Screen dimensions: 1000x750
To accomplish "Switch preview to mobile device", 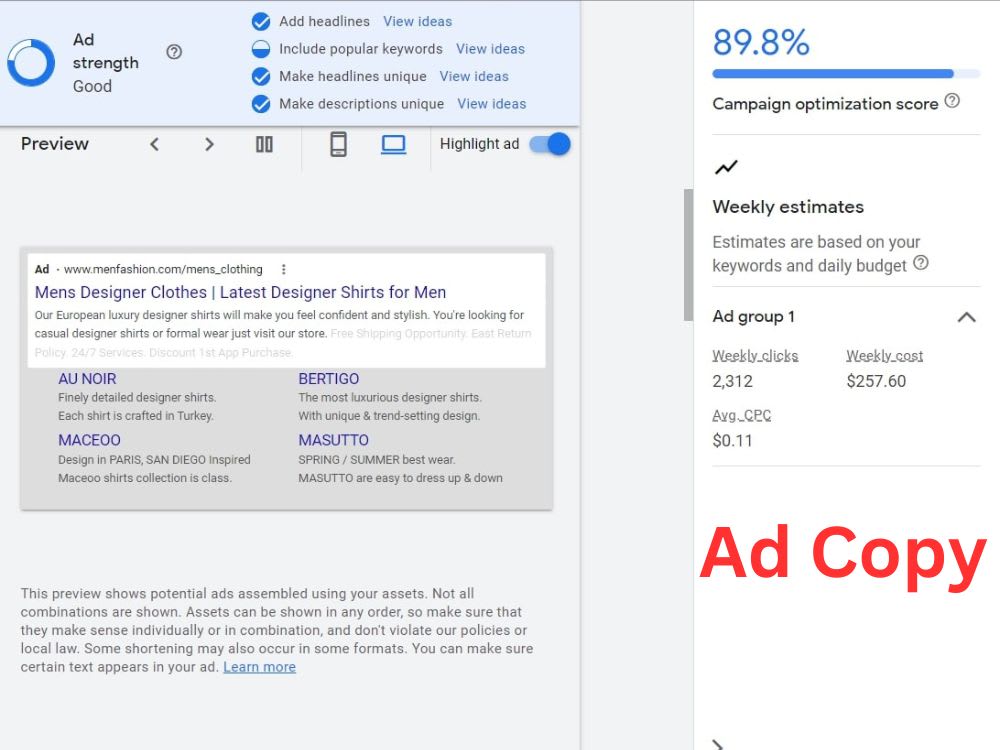I will click(339, 144).
